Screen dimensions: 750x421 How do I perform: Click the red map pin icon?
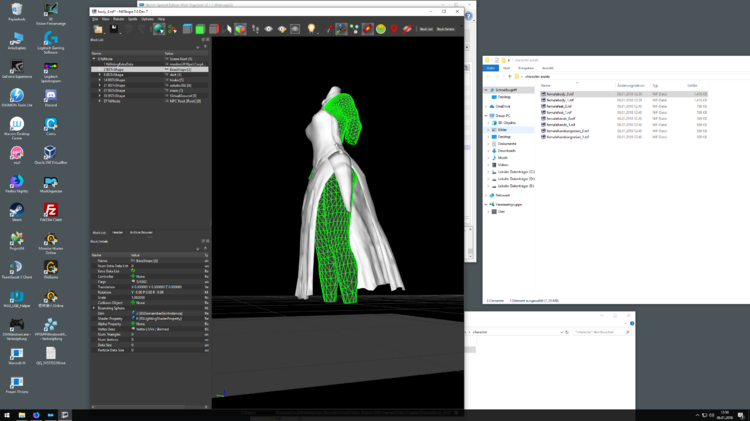394,29
